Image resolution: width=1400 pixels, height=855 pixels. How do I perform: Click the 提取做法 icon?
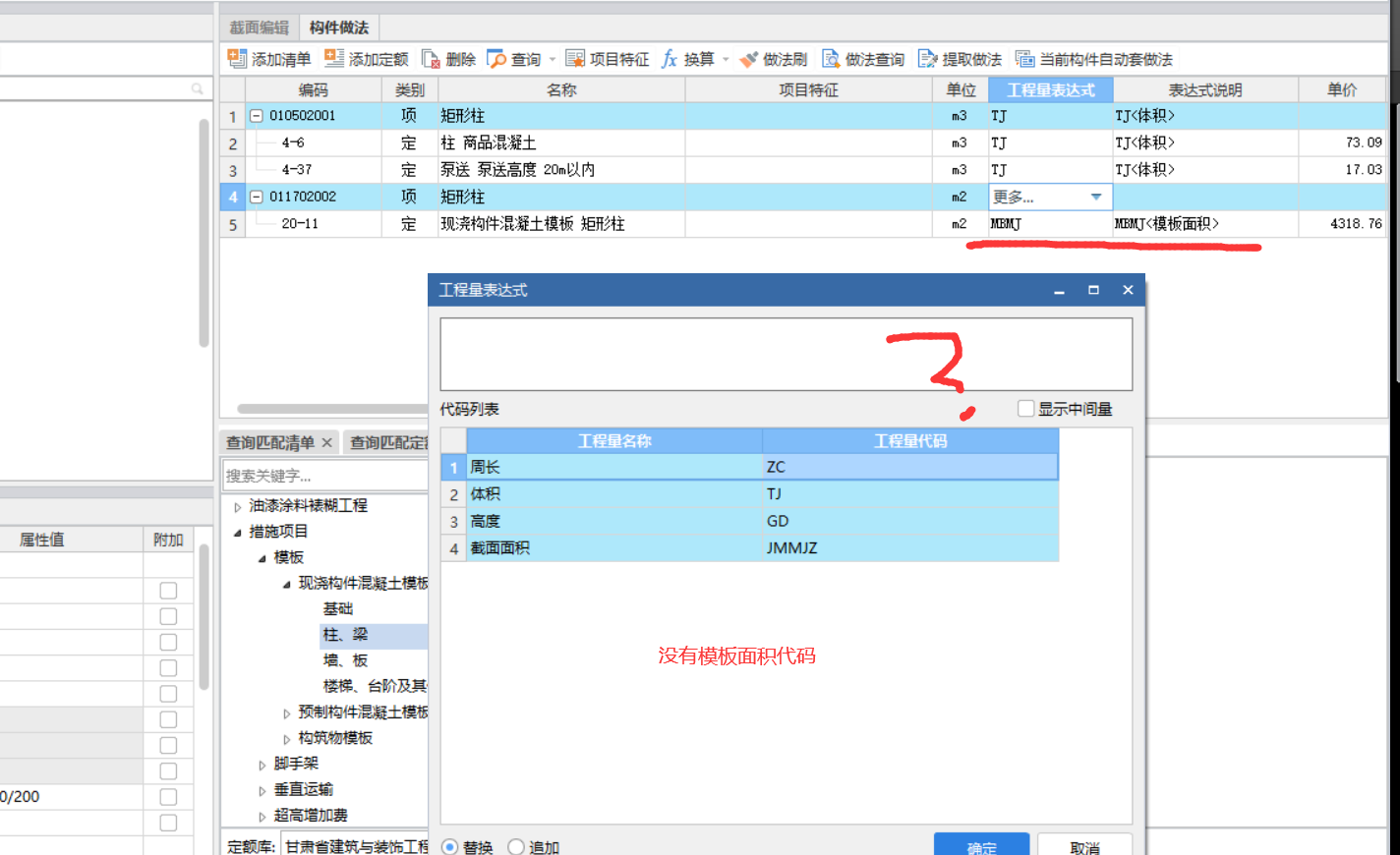[927, 59]
